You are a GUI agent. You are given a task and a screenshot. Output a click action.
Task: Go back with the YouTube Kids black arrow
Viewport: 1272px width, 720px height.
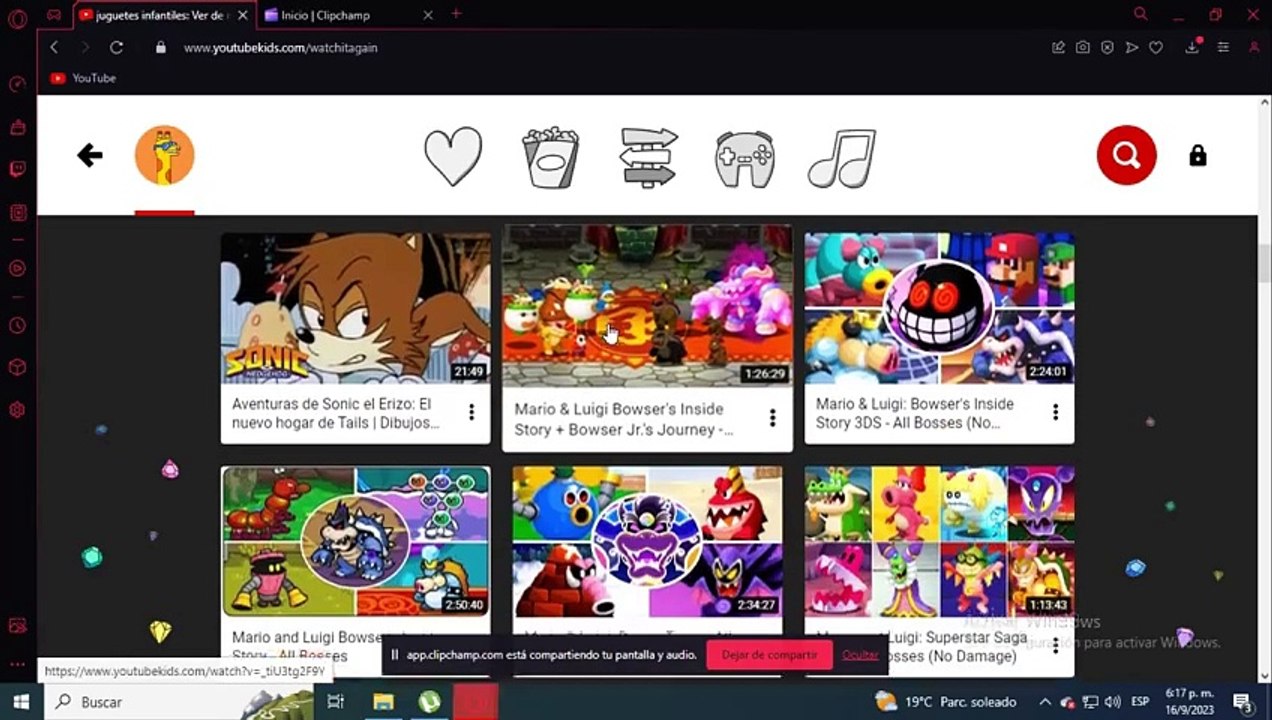(x=90, y=155)
